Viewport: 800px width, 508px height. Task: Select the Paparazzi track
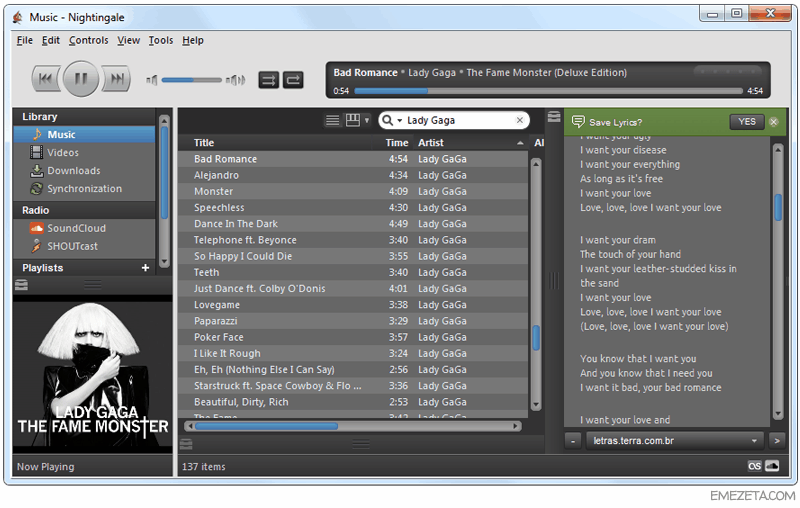click(x=353, y=321)
